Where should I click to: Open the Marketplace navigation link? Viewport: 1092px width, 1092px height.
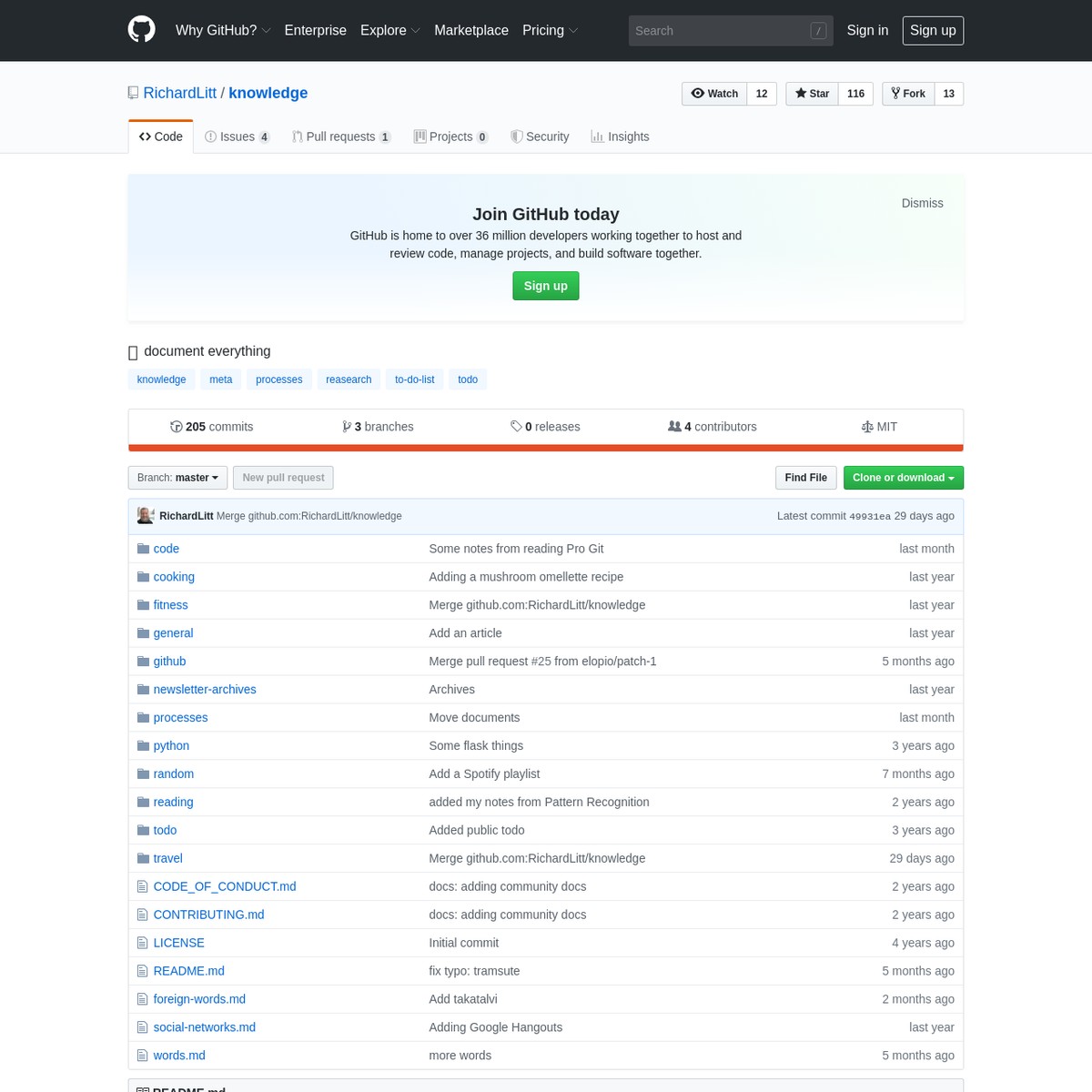471,30
